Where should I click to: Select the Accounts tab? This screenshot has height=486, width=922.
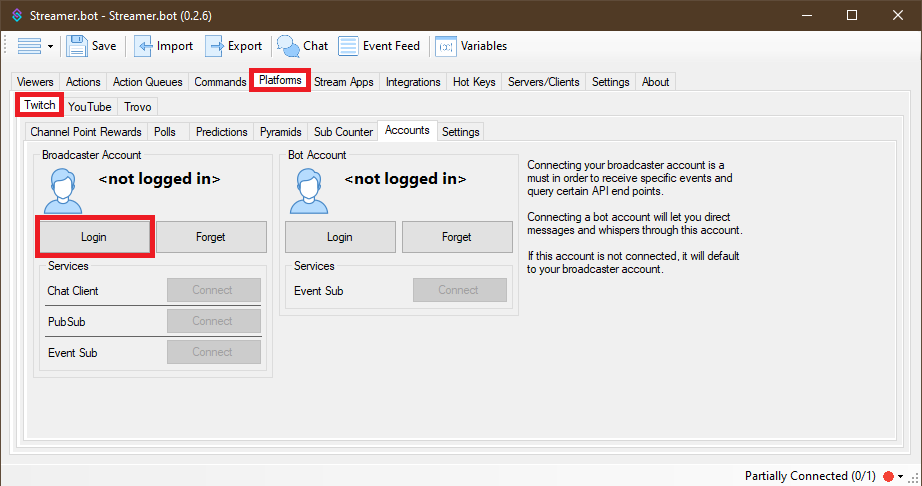(x=407, y=130)
